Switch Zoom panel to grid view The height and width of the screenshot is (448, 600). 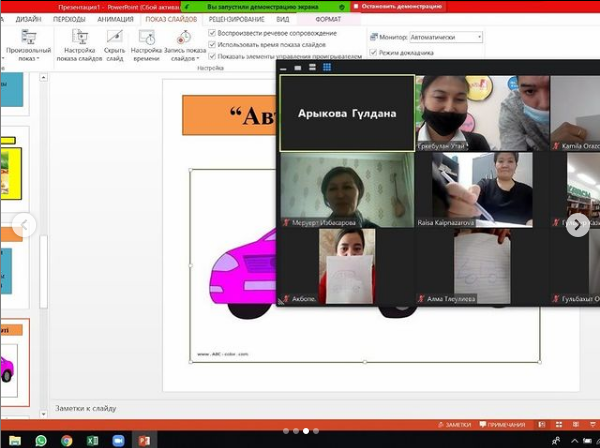coord(327,68)
